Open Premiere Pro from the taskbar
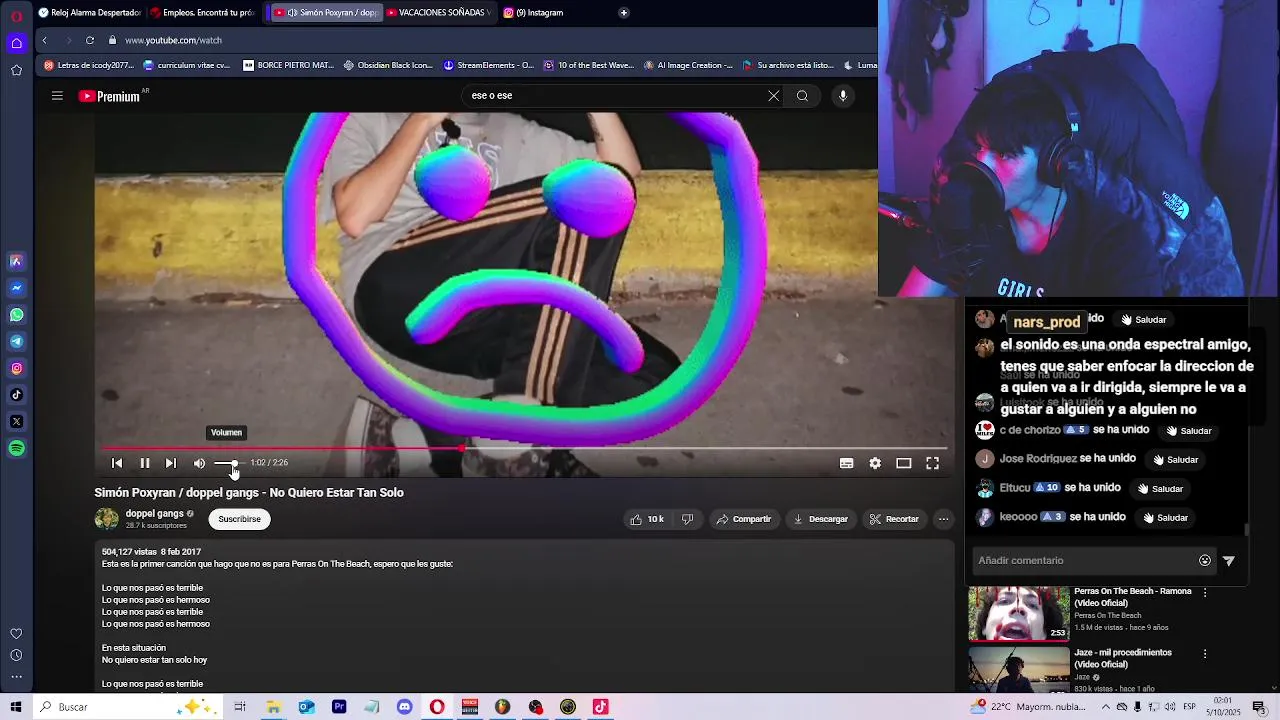Viewport: 1280px width, 720px height. click(339, 707)
